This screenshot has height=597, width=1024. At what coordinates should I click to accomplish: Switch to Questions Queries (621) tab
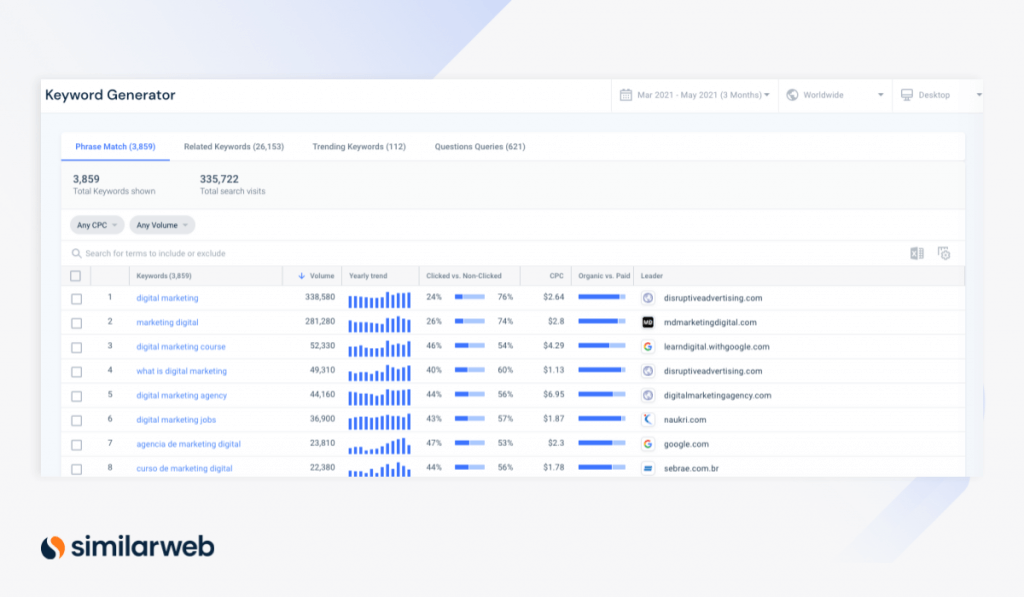coord(480,146)
